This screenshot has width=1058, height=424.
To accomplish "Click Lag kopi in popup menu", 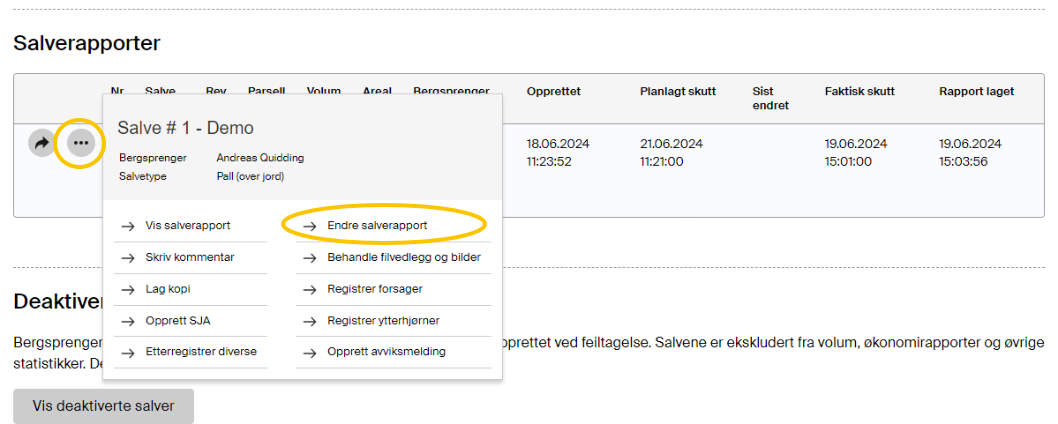I will click(x=168, y=289).
